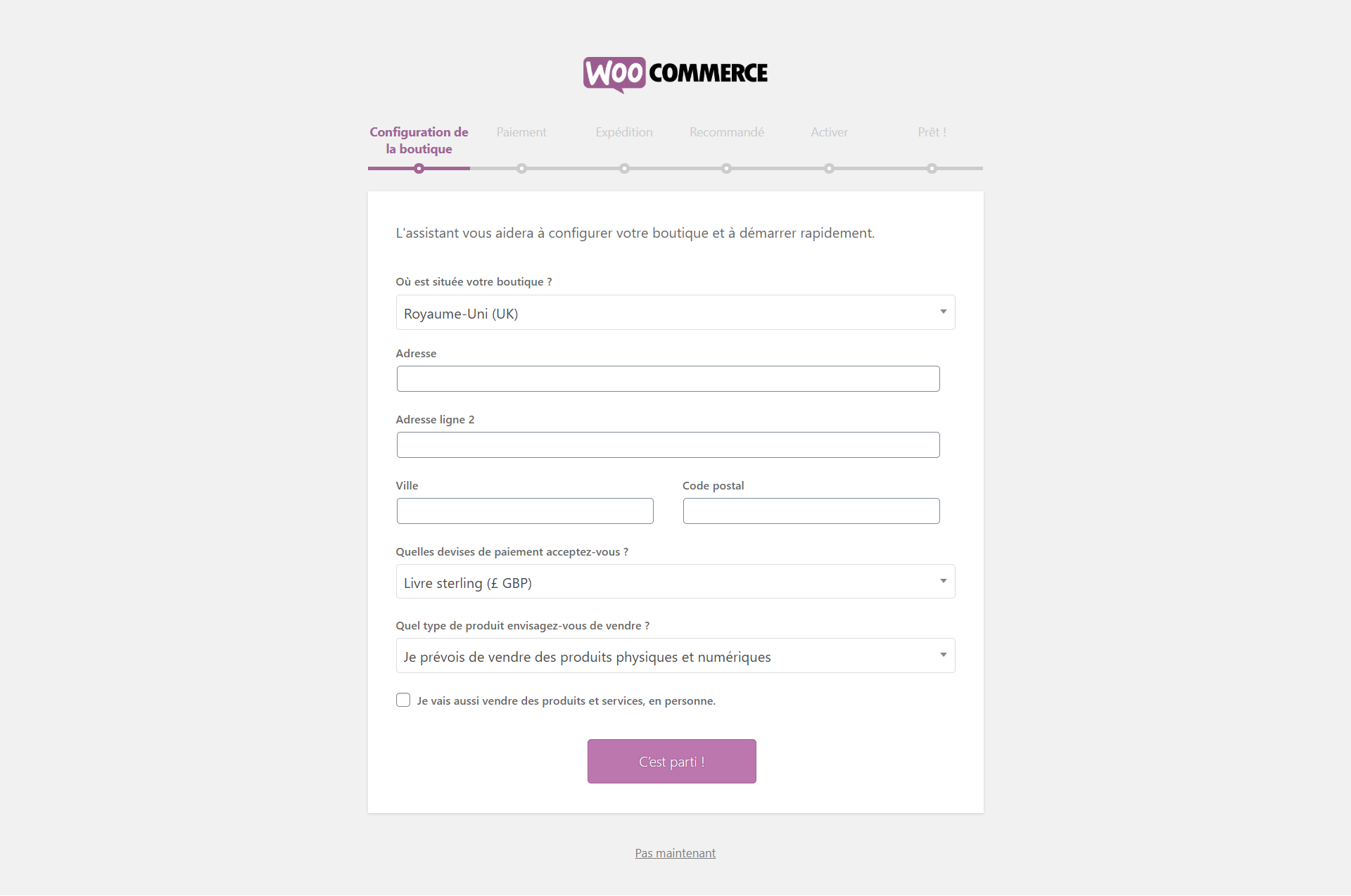Screen dimensions: 1351x896
Task: Click the Expédition step circle marker
Action: tap(624, 169)
